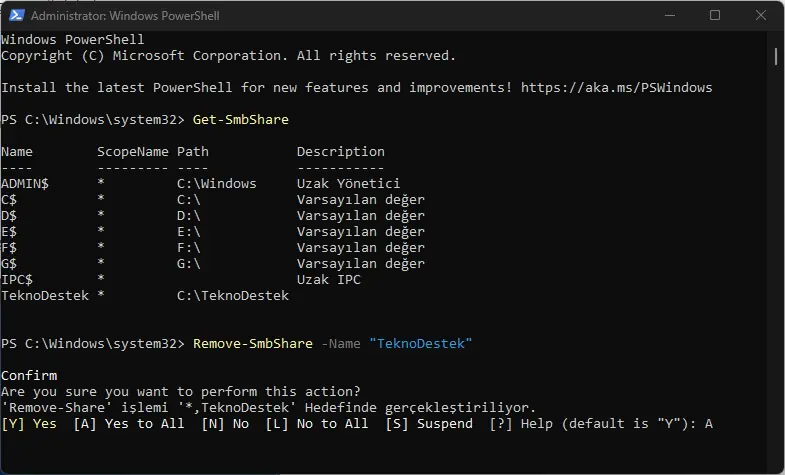Click the 'Confirm' prompt heading

[x=29, y=376]
